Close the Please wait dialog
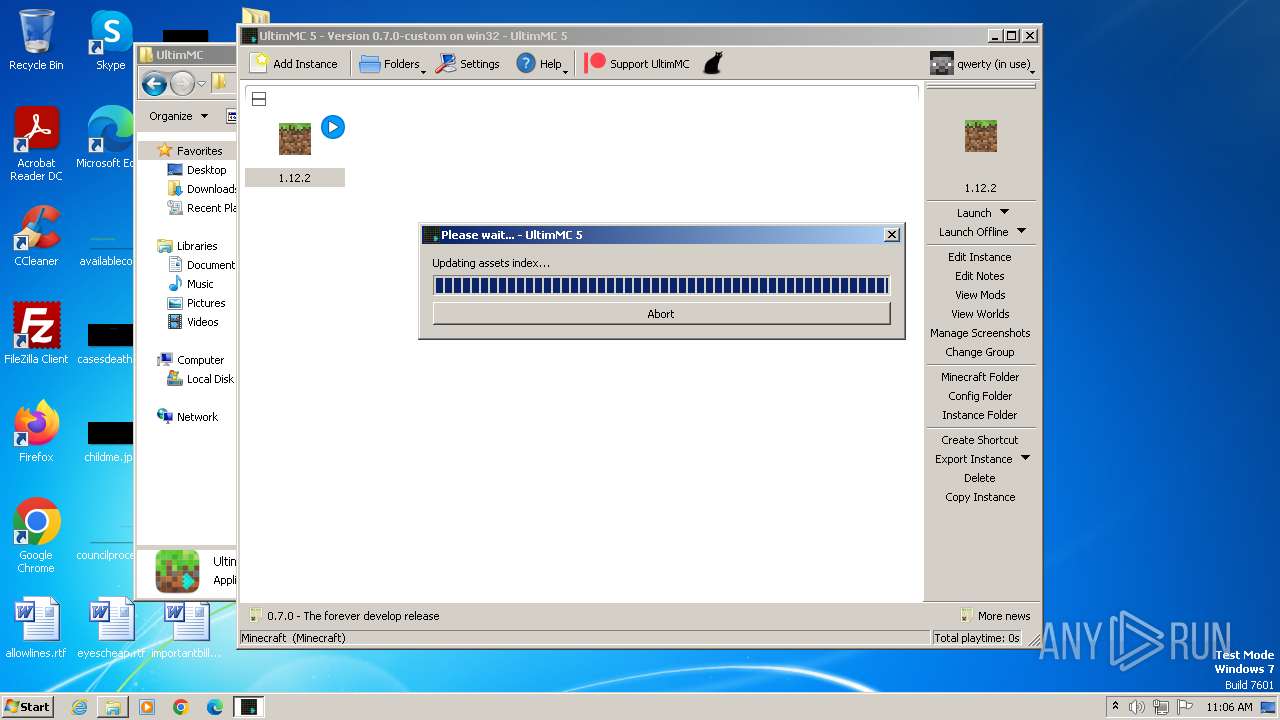The image size is (1280, 720). pos(892,235)
